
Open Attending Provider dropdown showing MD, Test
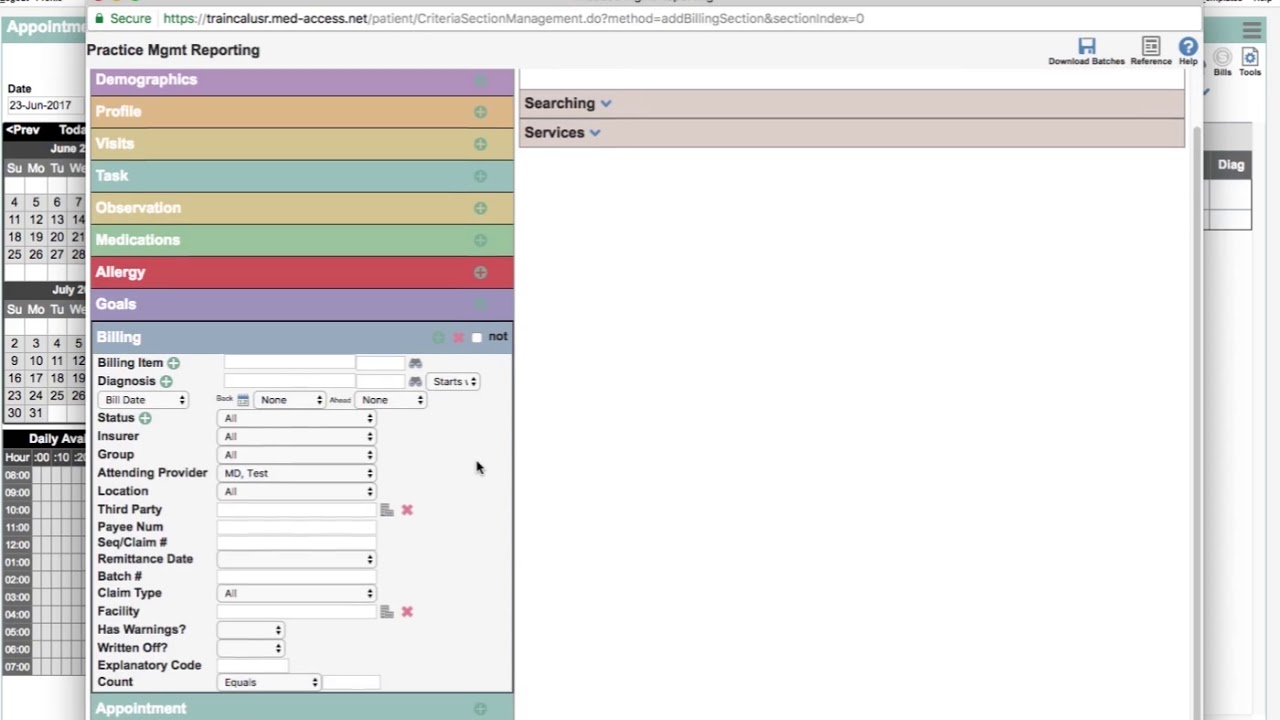click(296, 473)
